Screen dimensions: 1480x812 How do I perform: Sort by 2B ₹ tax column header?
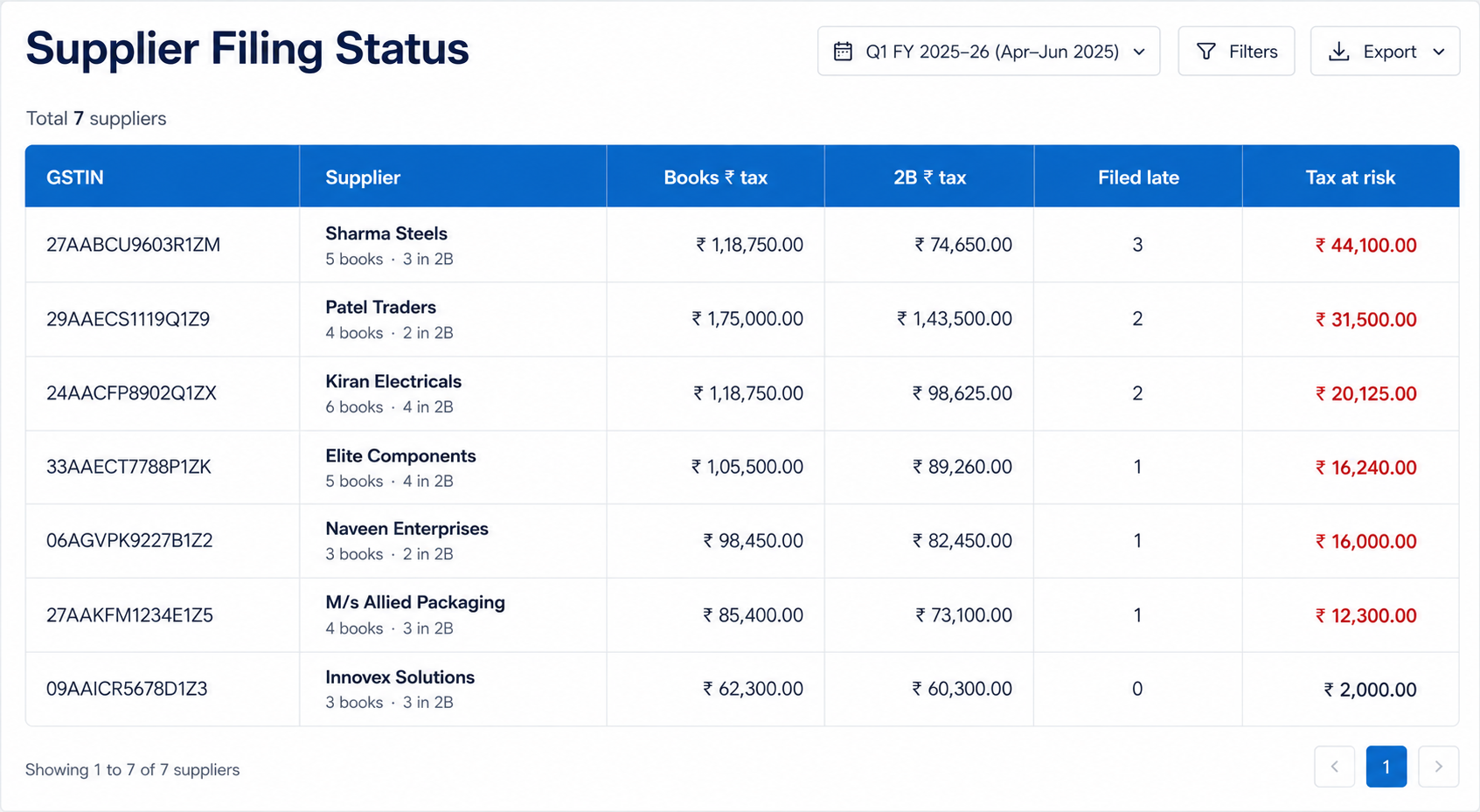pos(929,177)
